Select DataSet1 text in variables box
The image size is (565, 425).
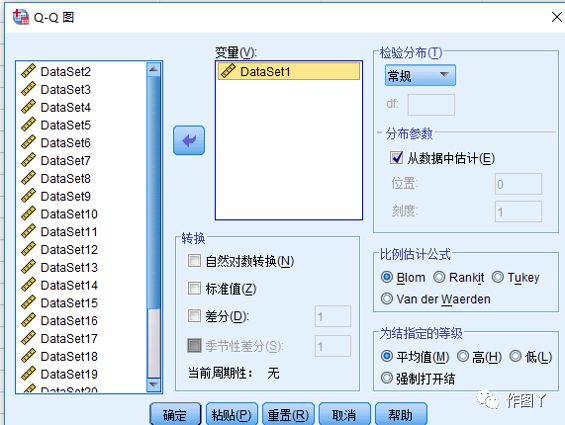[x=265, y=71]
